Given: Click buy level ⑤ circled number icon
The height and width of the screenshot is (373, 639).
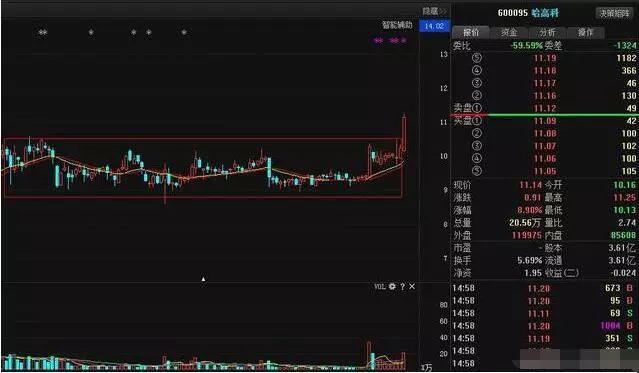Looking at the screenshot, I should pos(476,171).
